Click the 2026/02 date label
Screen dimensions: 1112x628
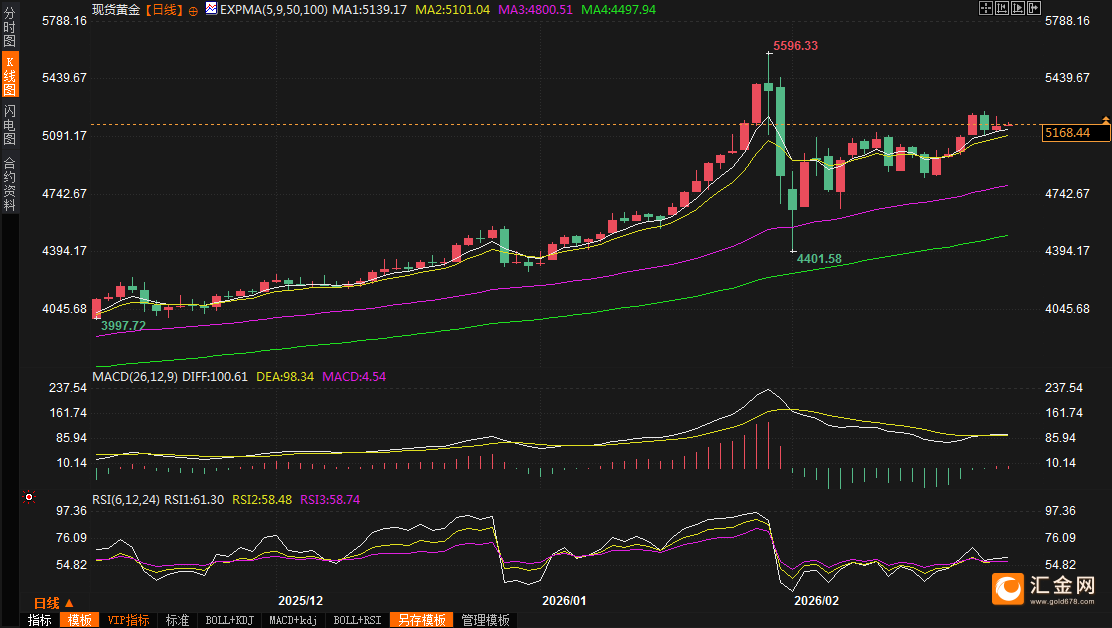pos(816,601)
